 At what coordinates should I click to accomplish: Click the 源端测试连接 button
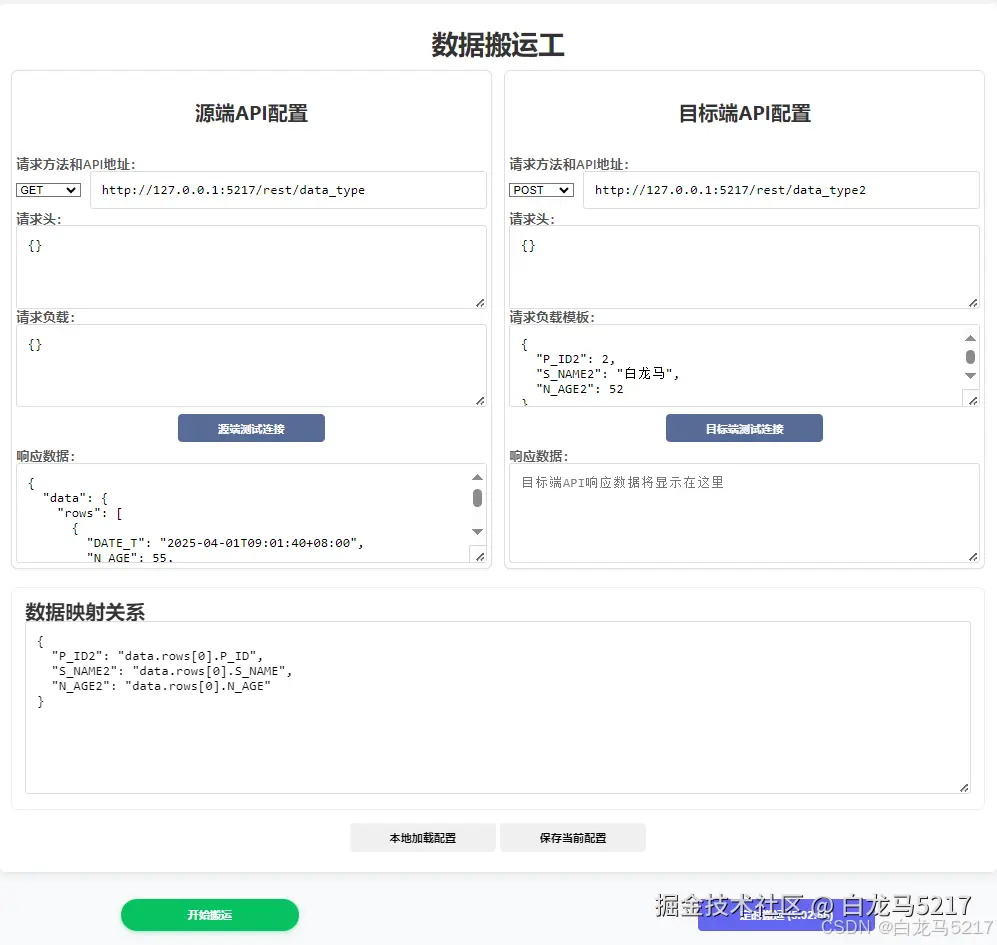click(x=251, y=427)
